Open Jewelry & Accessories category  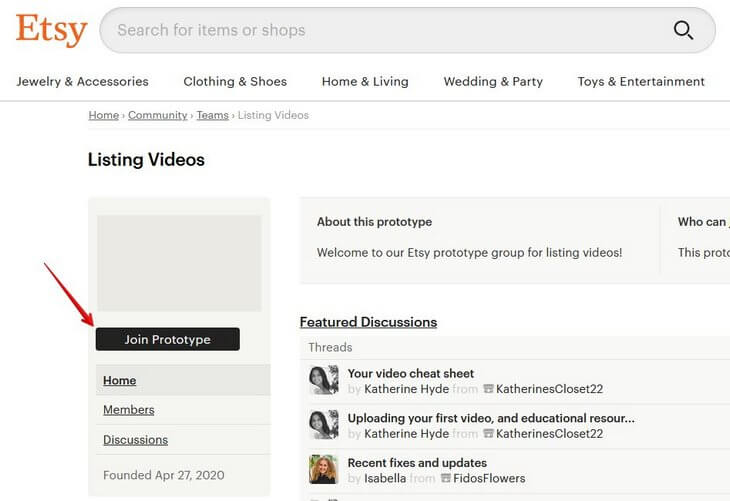tap(82, 81)
